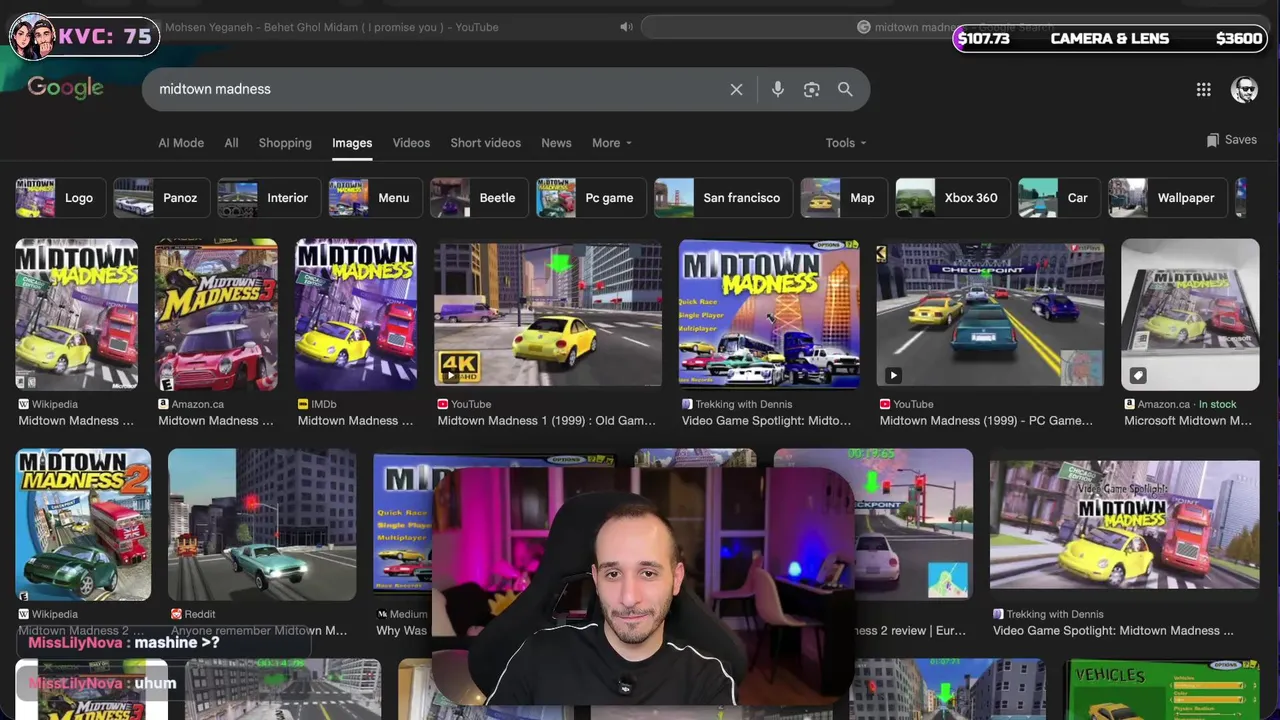Click 'Midtown Madness (1999) - PC Game...' link

(x=986, y=421)
